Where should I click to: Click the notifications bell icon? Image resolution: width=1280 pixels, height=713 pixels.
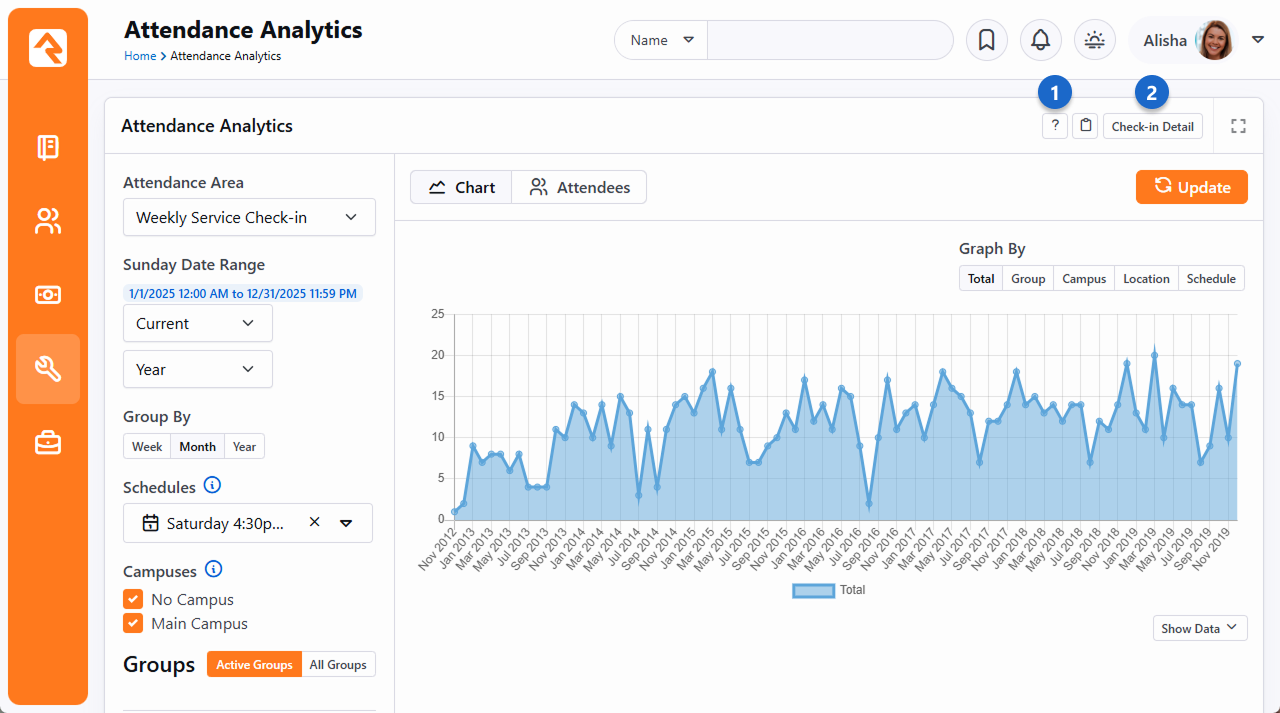click(1040, 40)
